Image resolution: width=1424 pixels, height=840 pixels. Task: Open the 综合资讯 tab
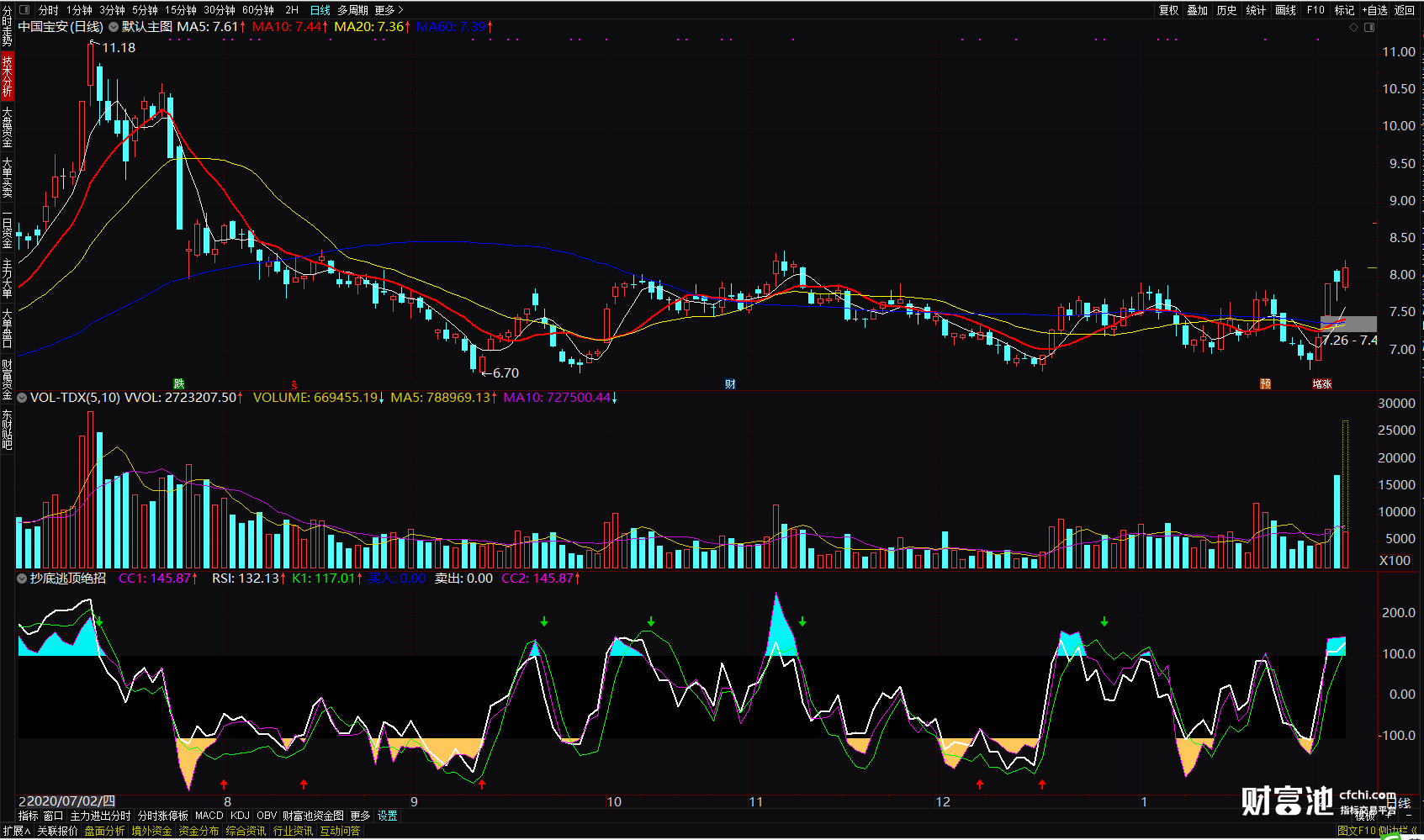tap(246, 831)
